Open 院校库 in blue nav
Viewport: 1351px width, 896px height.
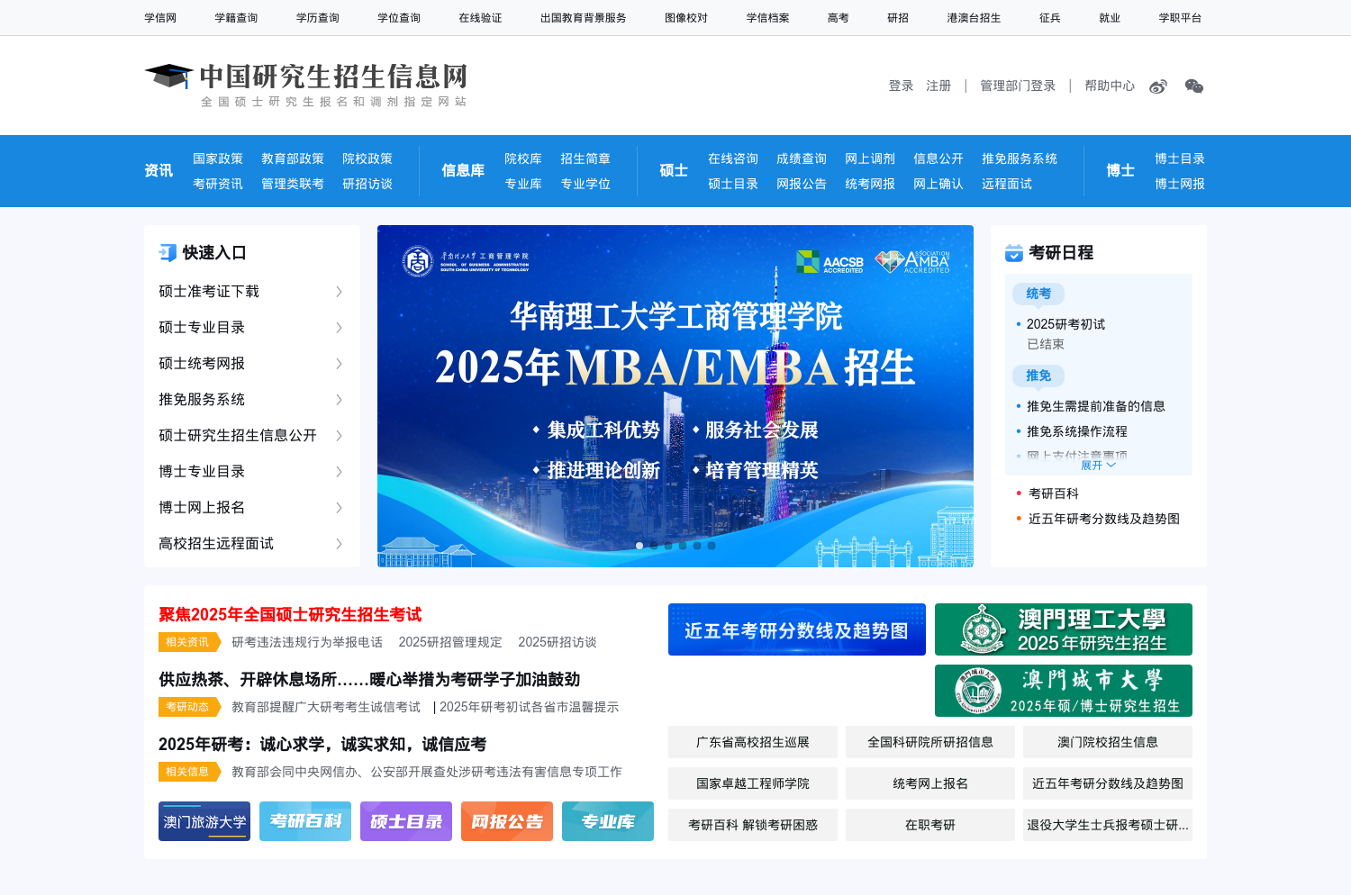click(523, 158)
